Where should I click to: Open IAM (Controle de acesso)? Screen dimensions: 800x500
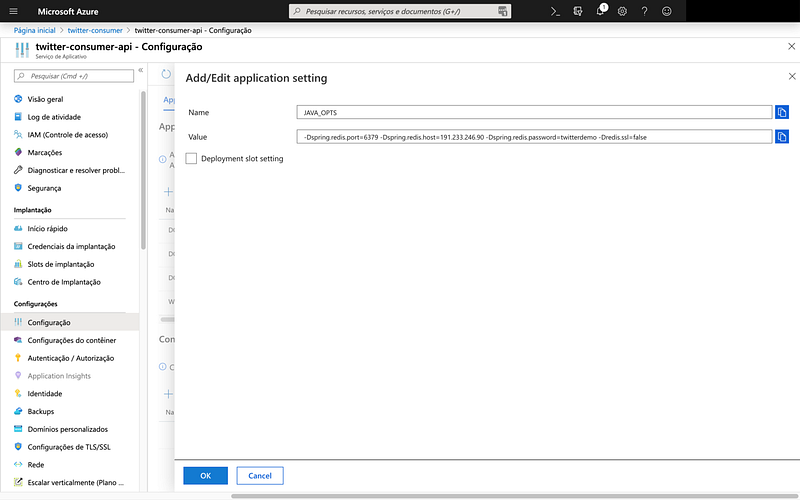coord(69,135)
